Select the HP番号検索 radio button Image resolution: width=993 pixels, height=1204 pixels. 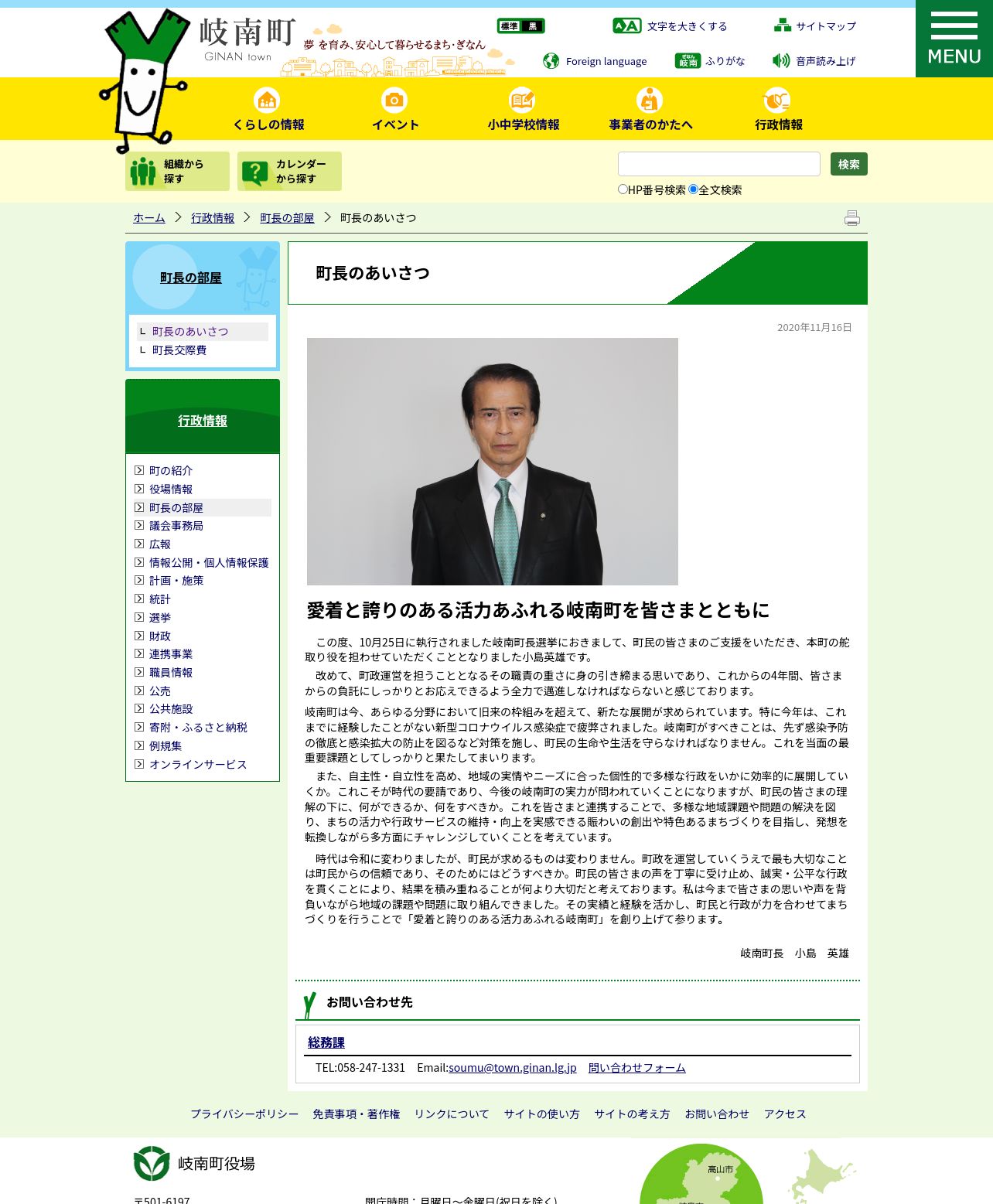pos(623,189)
